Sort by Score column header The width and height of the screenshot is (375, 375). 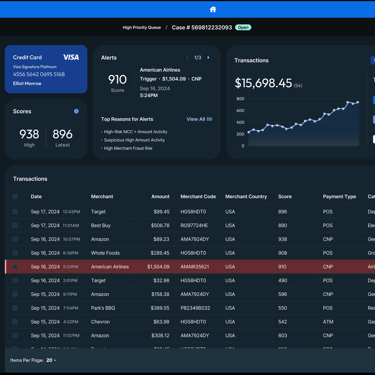click(285, 197)
